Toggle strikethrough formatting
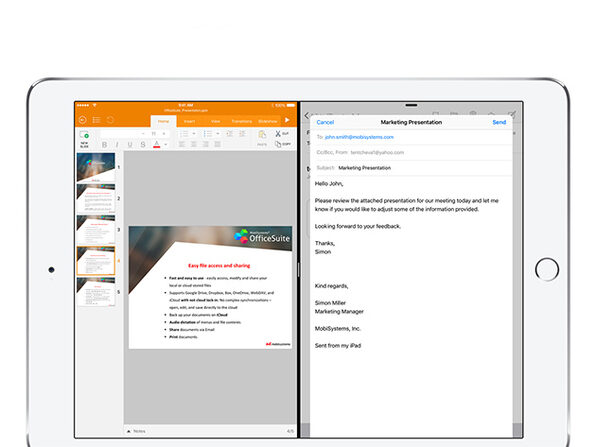This screenshot has width=596, height=447. coord(143,144)
